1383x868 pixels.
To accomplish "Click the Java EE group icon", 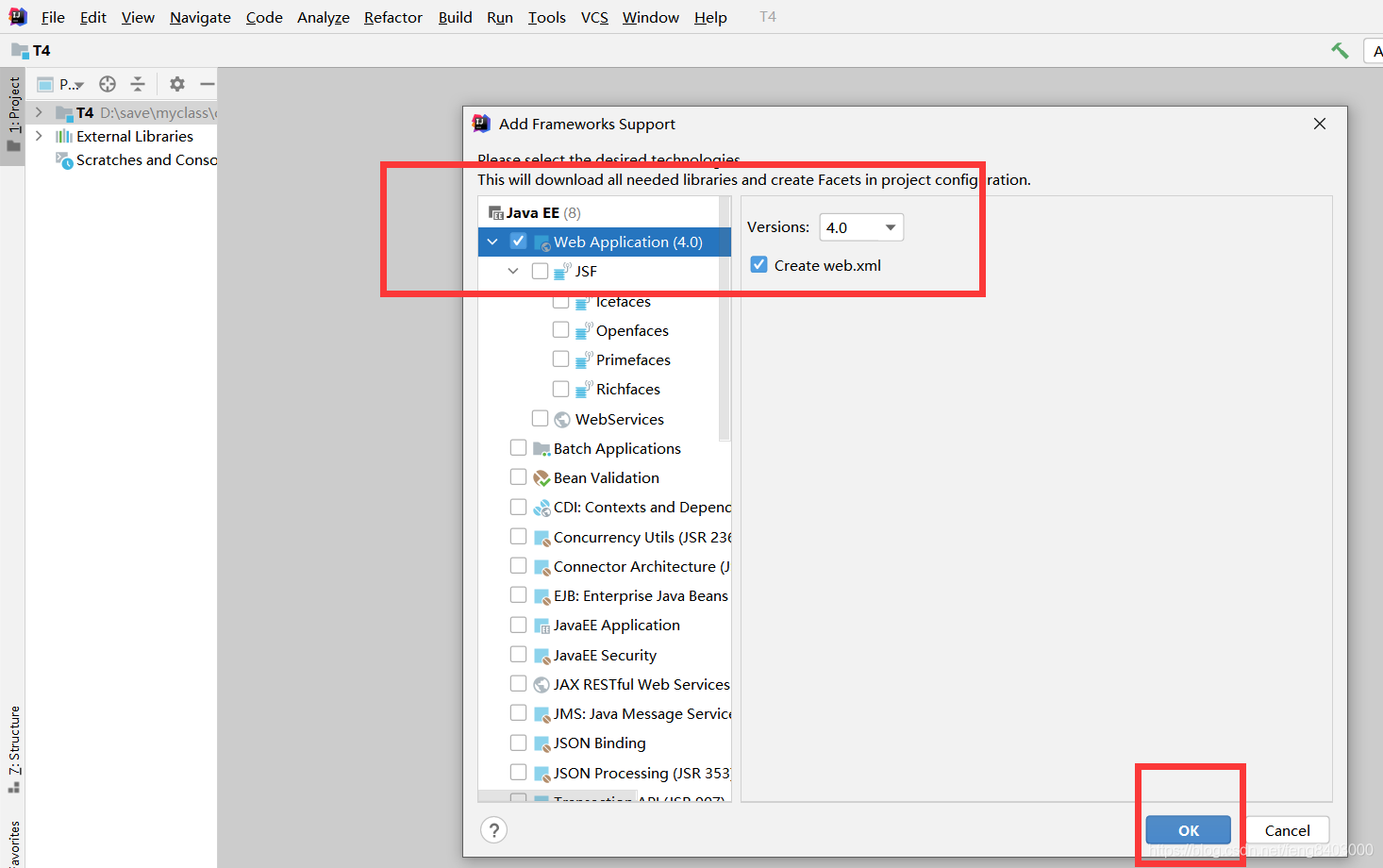I will point(496,213).
